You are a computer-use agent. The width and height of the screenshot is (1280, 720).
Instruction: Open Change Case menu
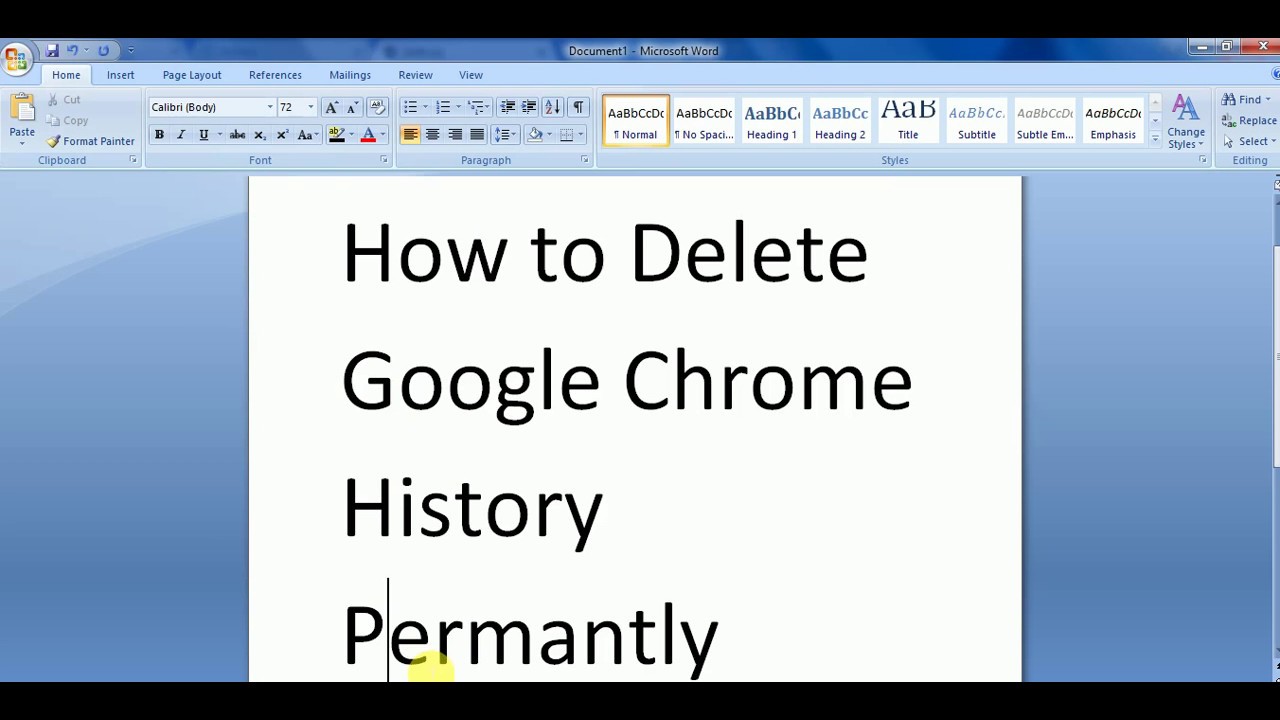306,135
